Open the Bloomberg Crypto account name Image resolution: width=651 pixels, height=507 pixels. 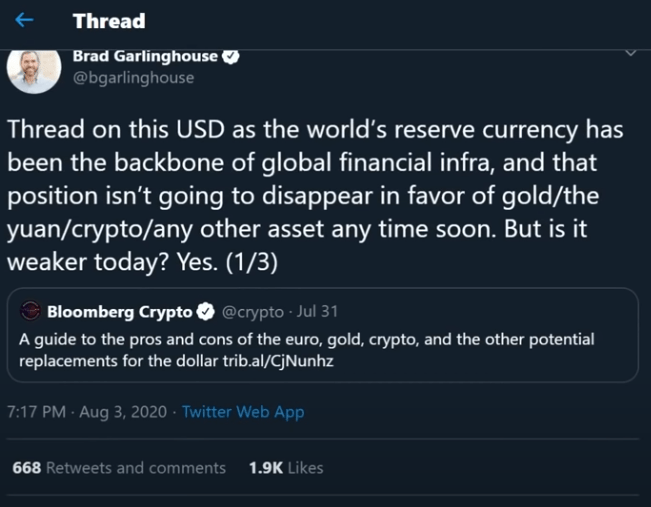coord(120,311)
